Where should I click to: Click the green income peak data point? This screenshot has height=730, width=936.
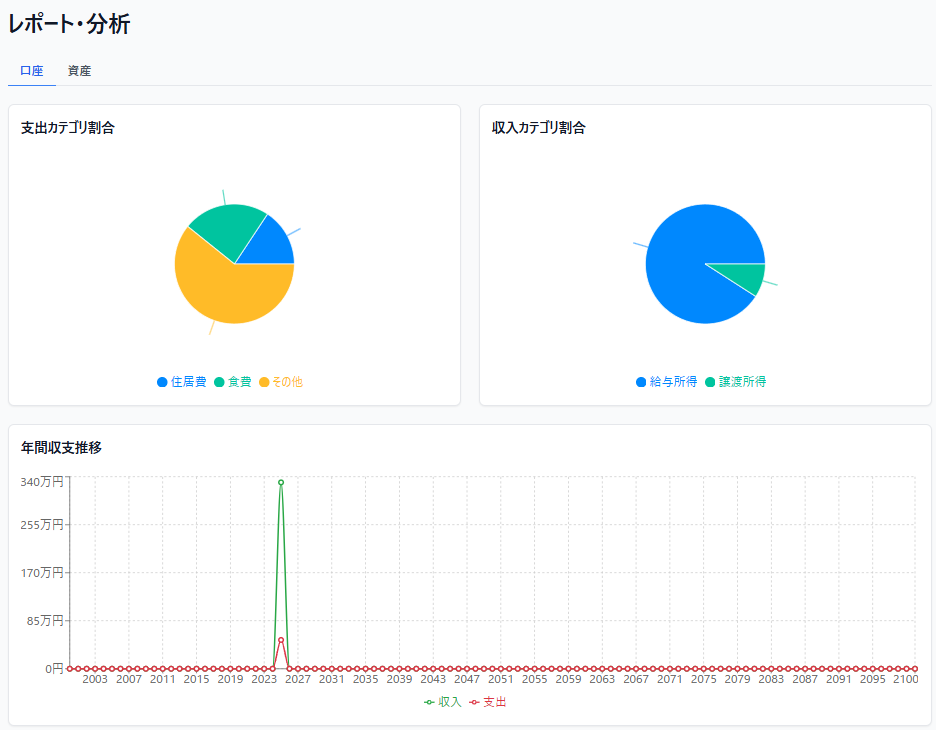click(x=281, y=482)
